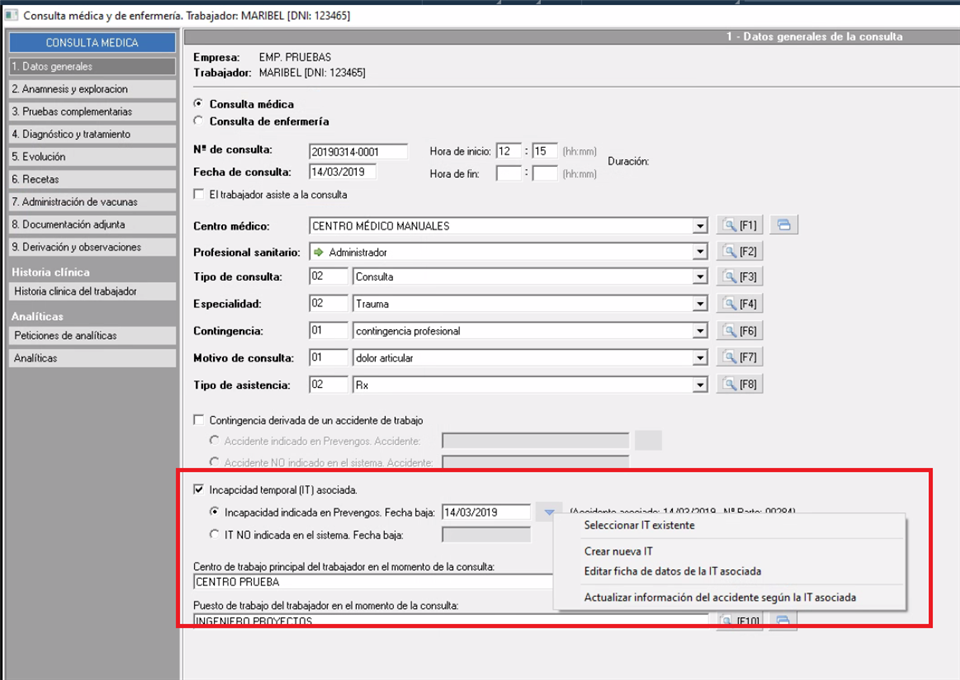Open the IT options arrow beside Fecha baja

tap(549, 513)
